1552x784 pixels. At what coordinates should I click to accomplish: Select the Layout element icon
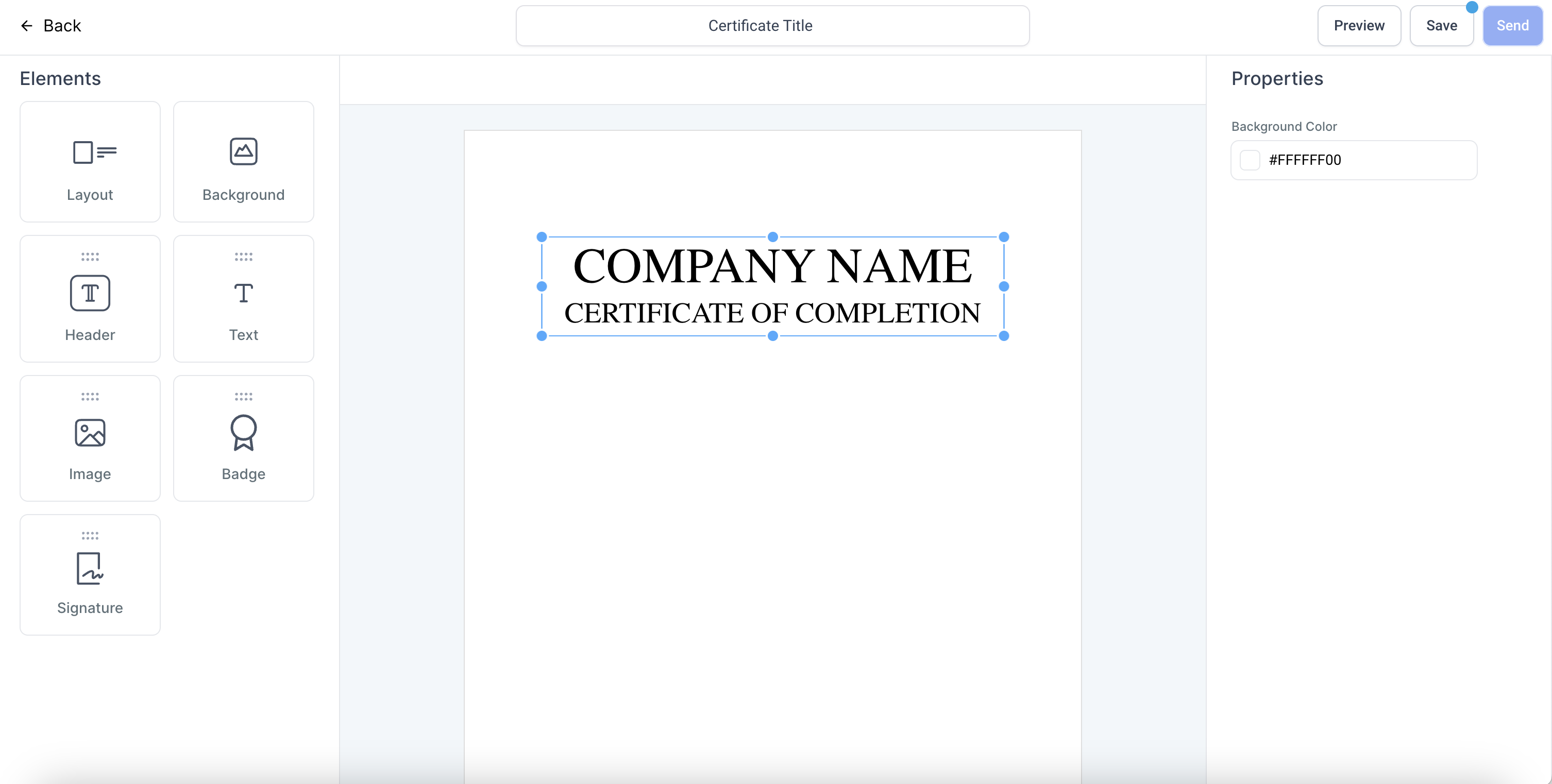[94, 152]
